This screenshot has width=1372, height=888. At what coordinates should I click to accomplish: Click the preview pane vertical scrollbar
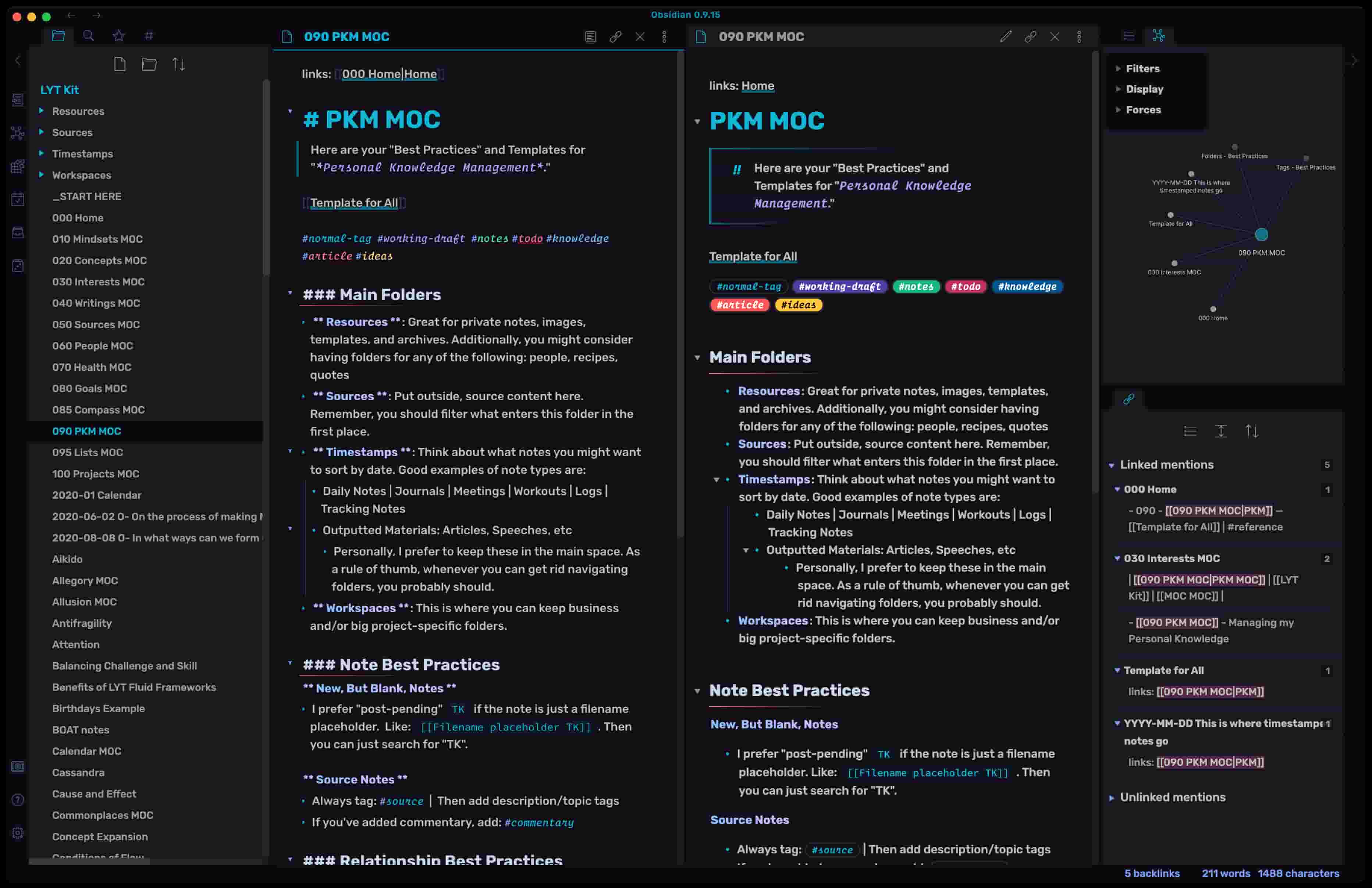(1095, 273)
